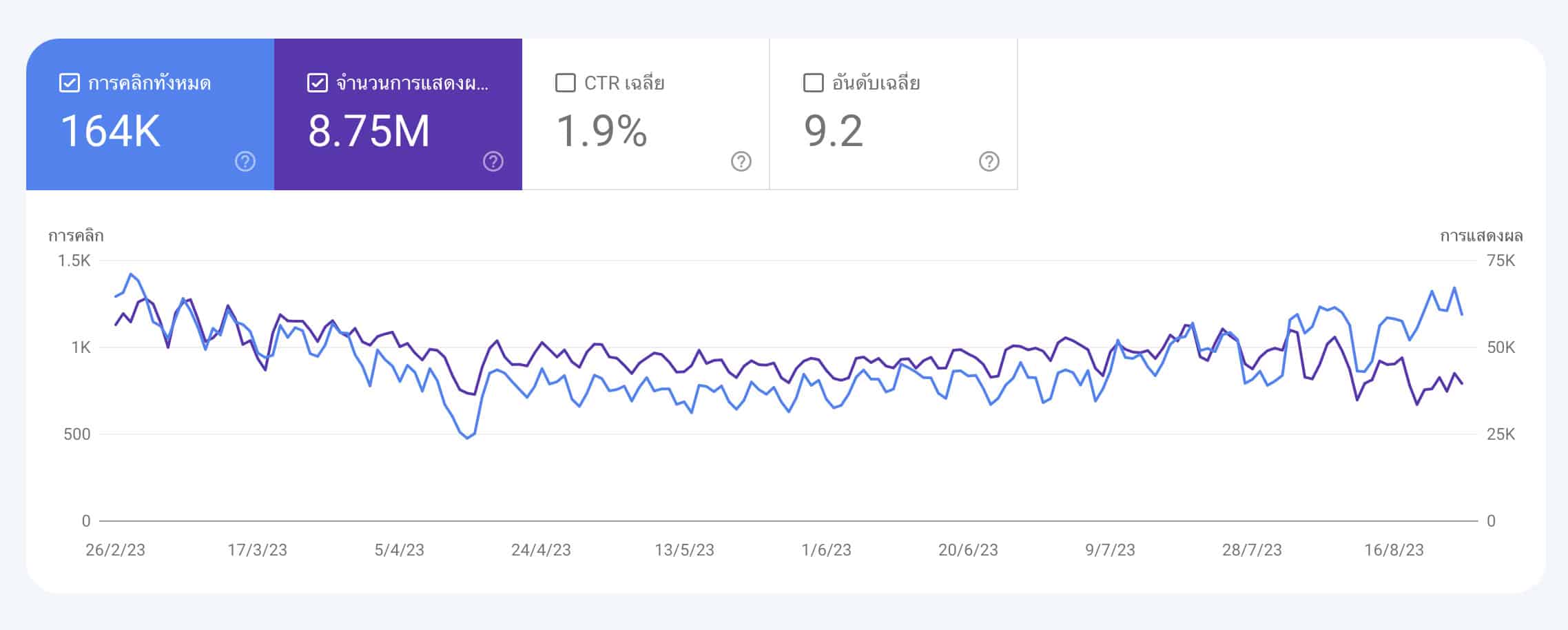
Task: Click the 50K right axis tick
Action: click(x=1501, y=347)
